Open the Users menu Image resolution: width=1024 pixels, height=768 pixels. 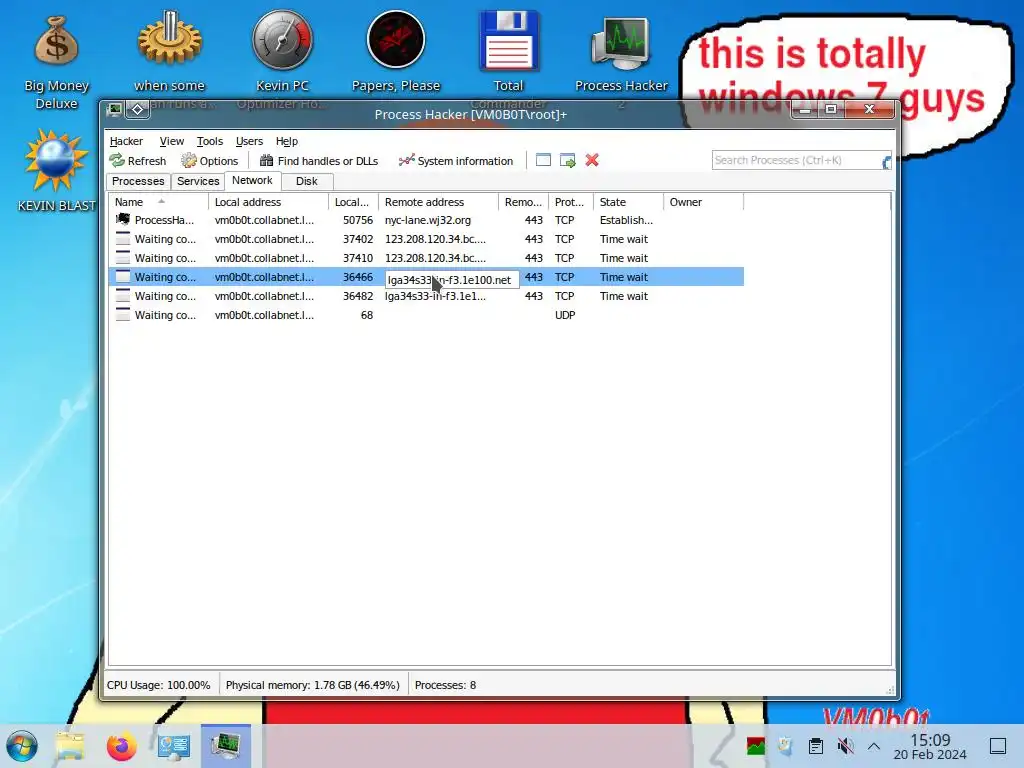coord(249,141)
